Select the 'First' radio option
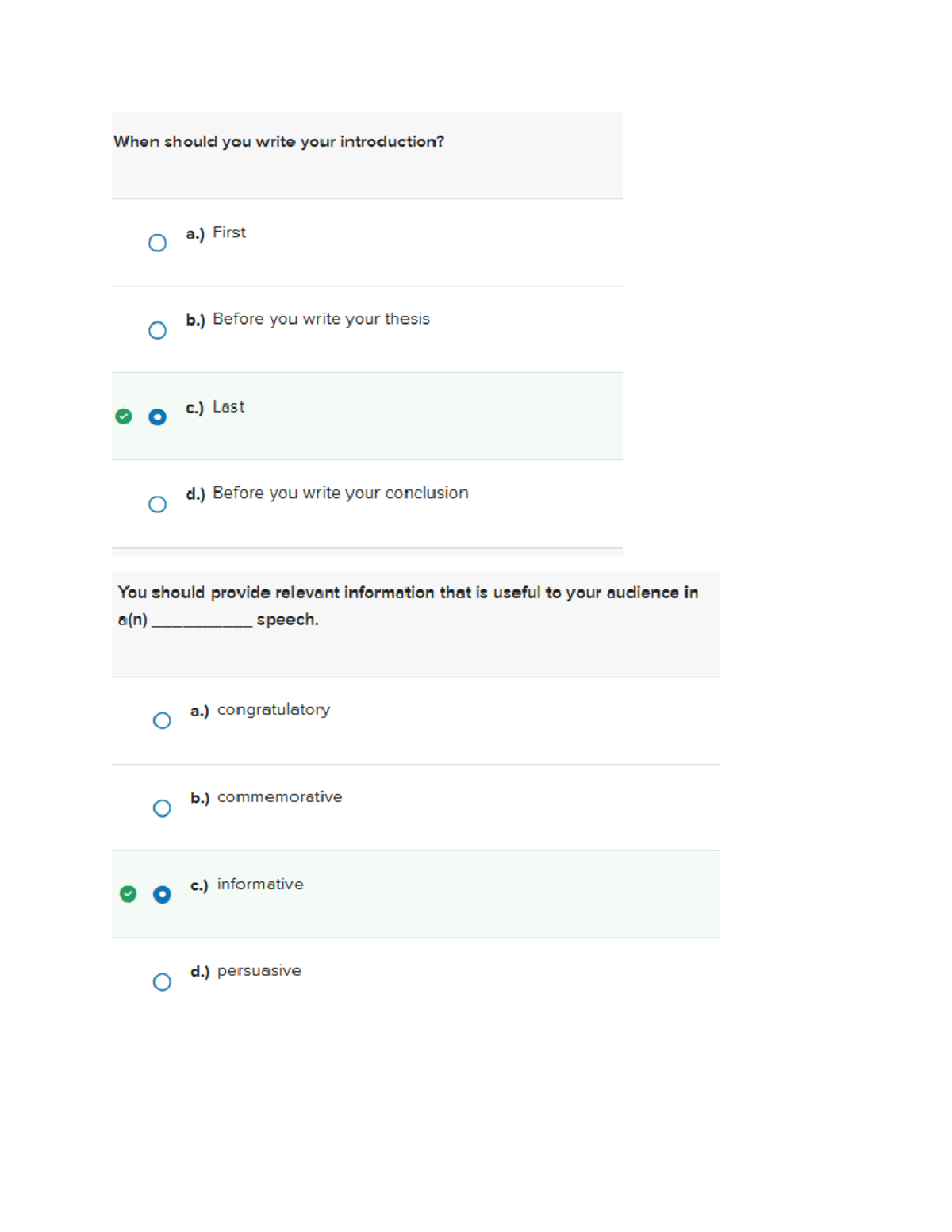Viewport: 952px width, 1232px height. [x=157, y=243]
